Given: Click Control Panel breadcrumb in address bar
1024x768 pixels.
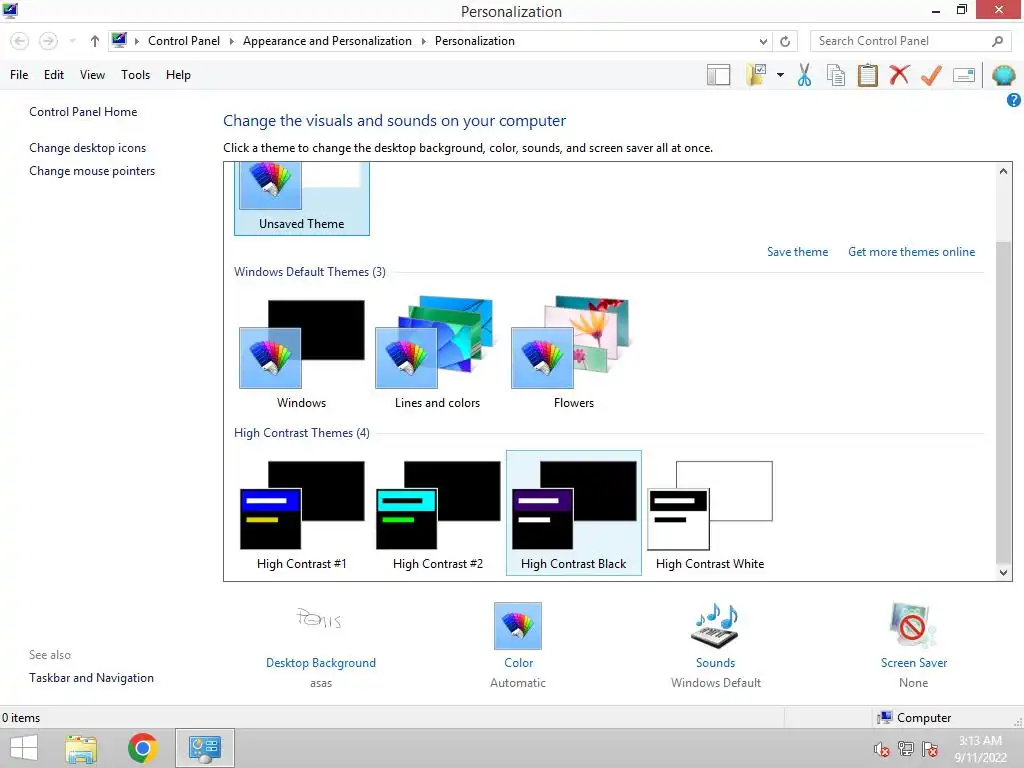Looking at the screenshot, I should tap(184, 41).
